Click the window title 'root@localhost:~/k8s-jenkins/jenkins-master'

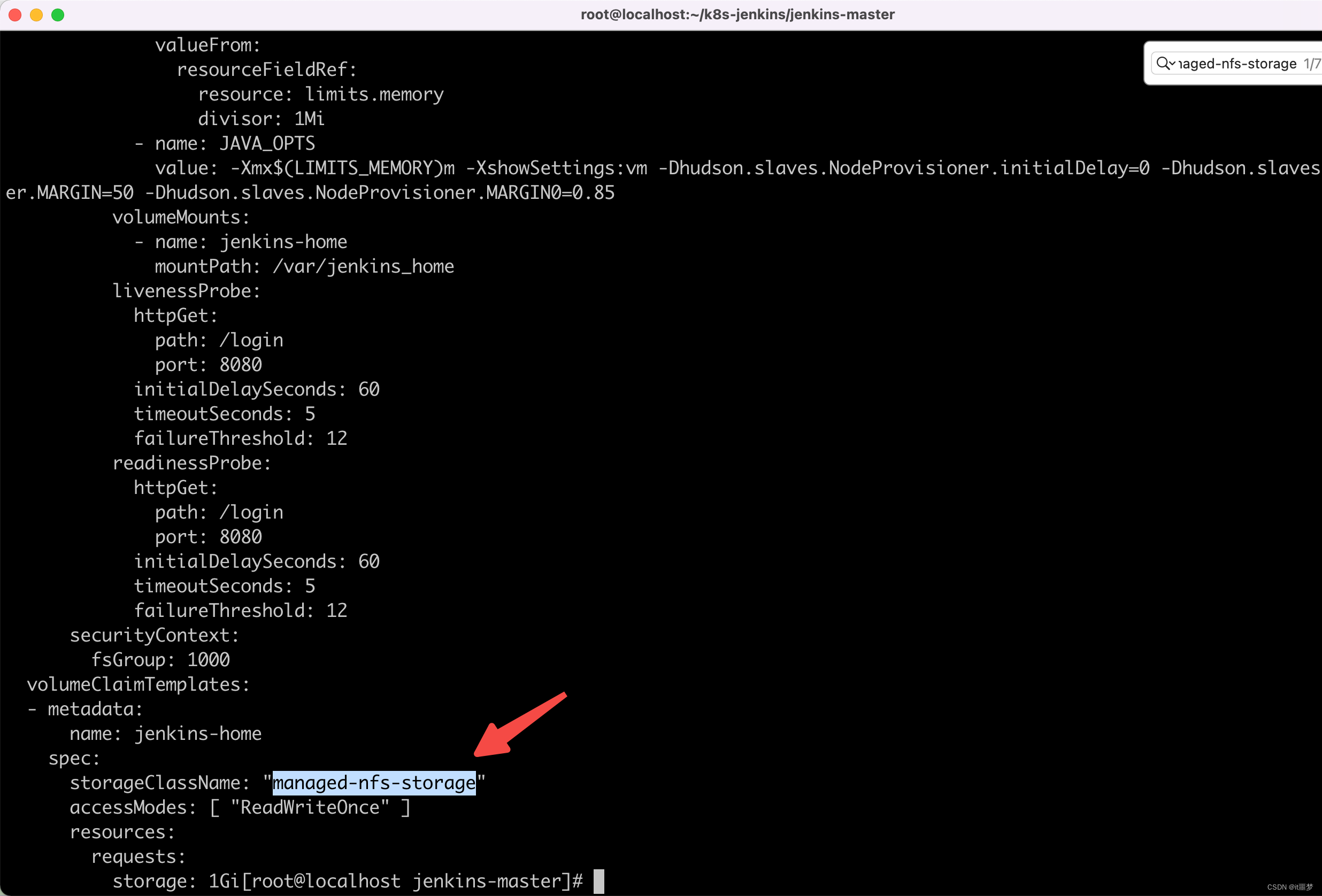click(737, 14)
